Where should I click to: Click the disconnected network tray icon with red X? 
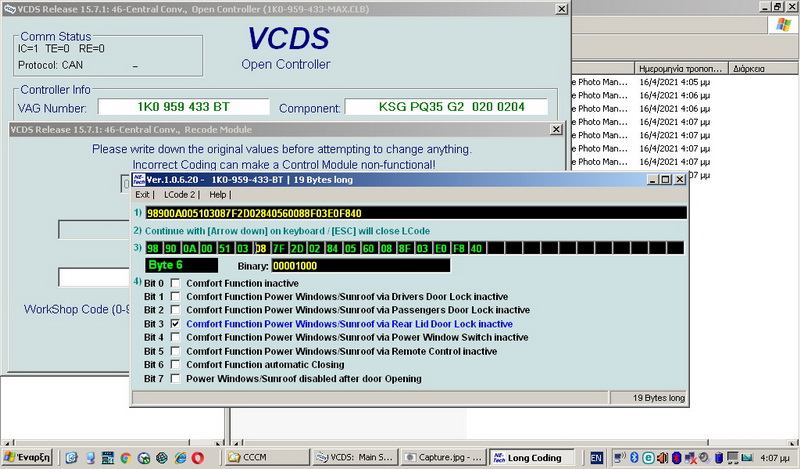point(691,458)
